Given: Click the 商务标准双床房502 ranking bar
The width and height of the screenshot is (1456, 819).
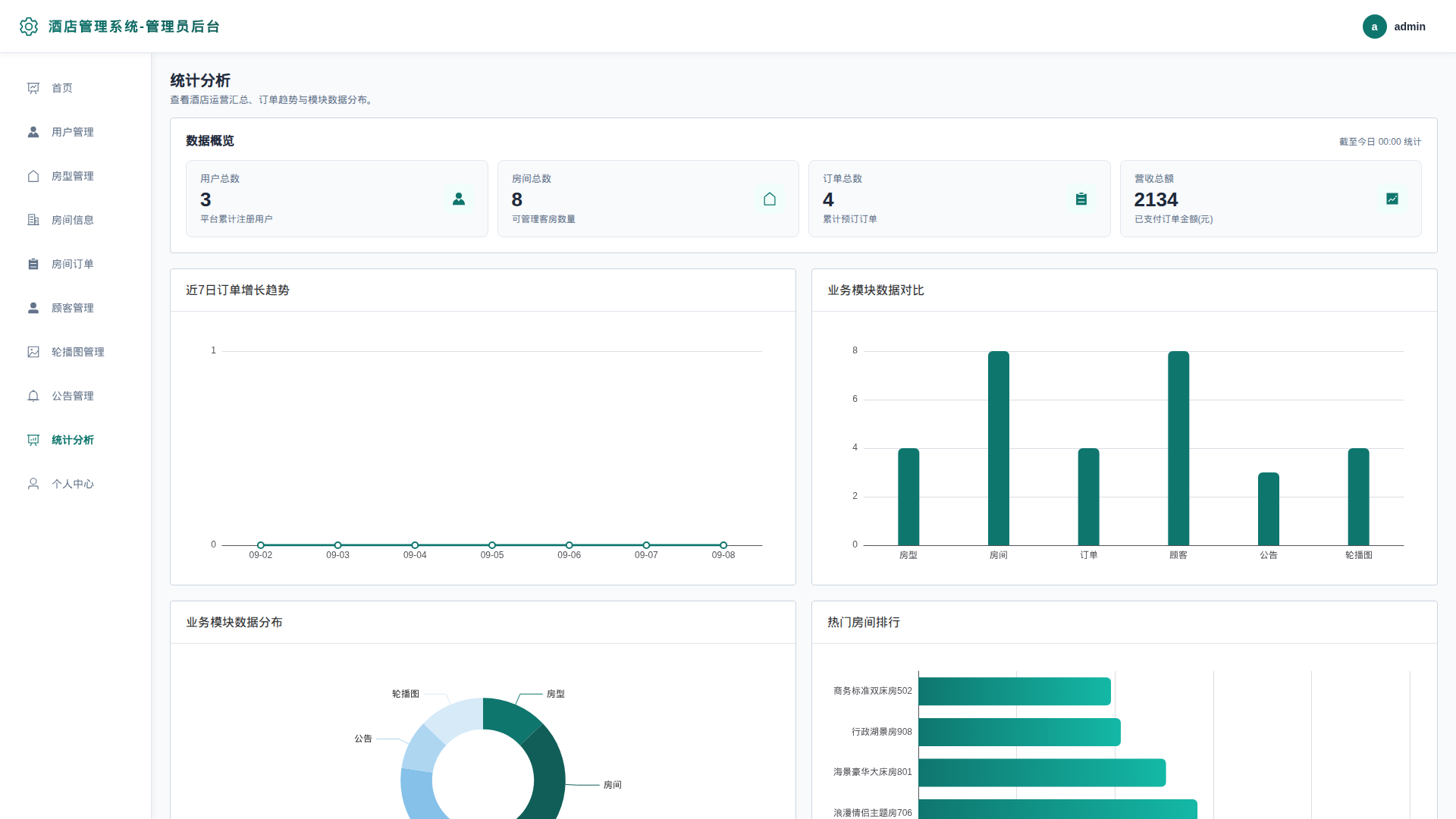Looking at the screenshot, I should tap(1015, 692).
